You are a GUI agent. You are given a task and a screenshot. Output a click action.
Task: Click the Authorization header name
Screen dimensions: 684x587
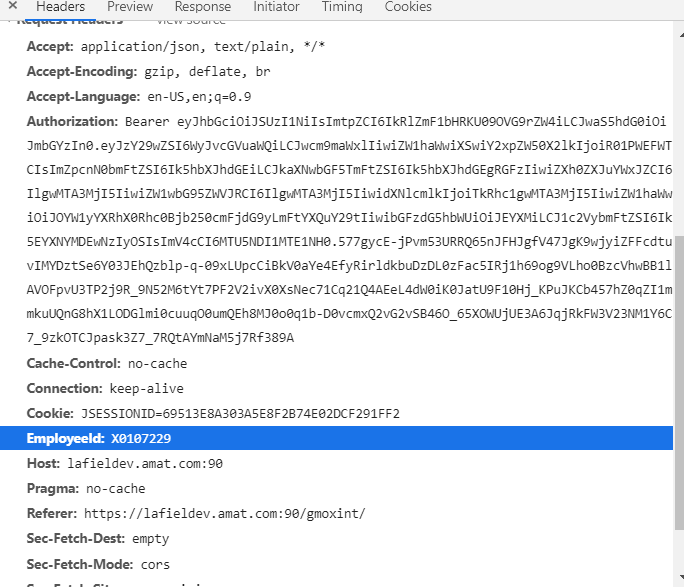[x=72, y=121]
